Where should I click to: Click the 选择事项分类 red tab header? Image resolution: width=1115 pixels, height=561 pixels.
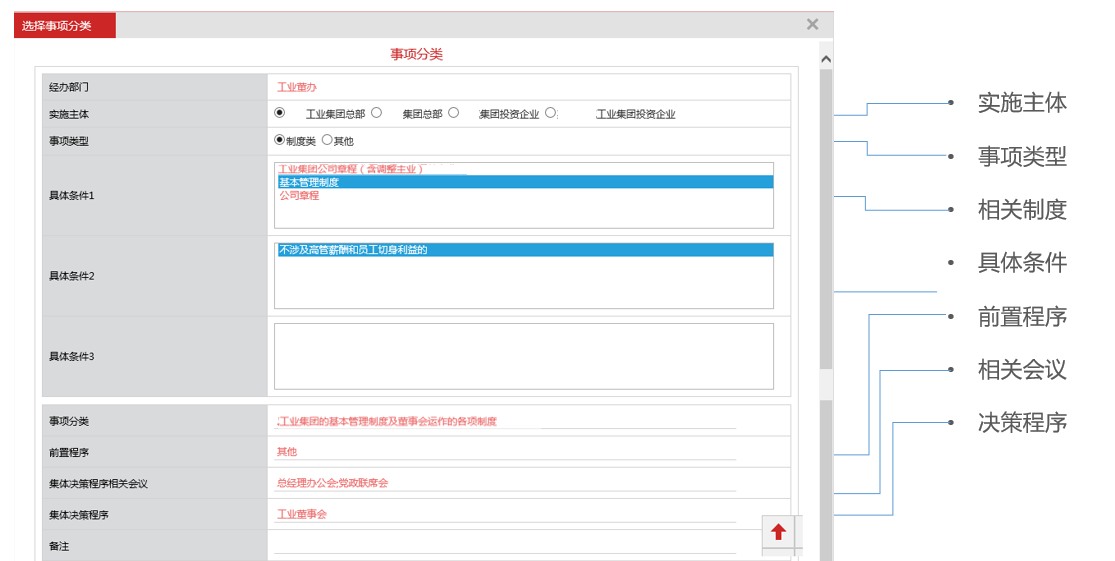pyautogui.click(x=64, y=26)
